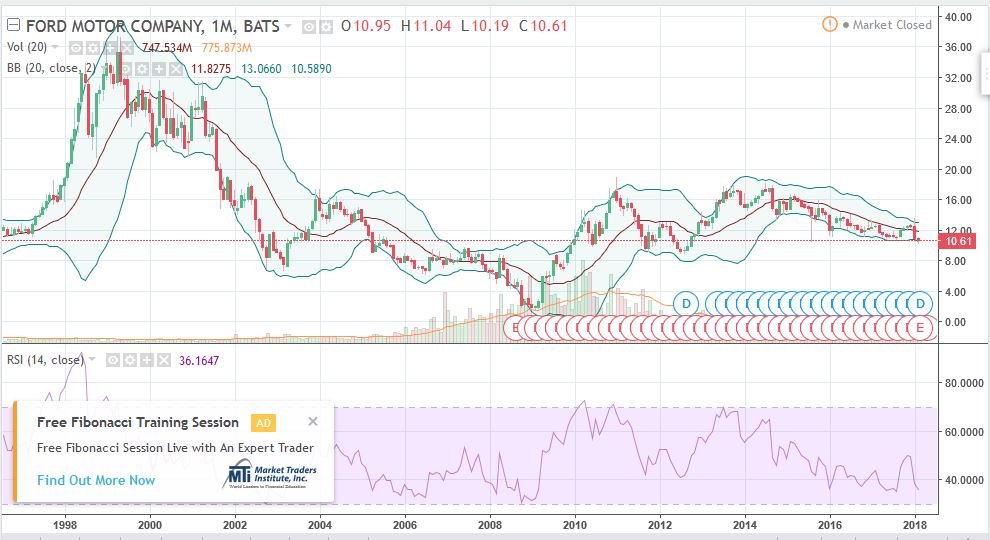The width and height of the screenshot is (990, 540).
Task: Open the Ford Motor Company symbol dropdown arrow
Action: coord(288,26)
